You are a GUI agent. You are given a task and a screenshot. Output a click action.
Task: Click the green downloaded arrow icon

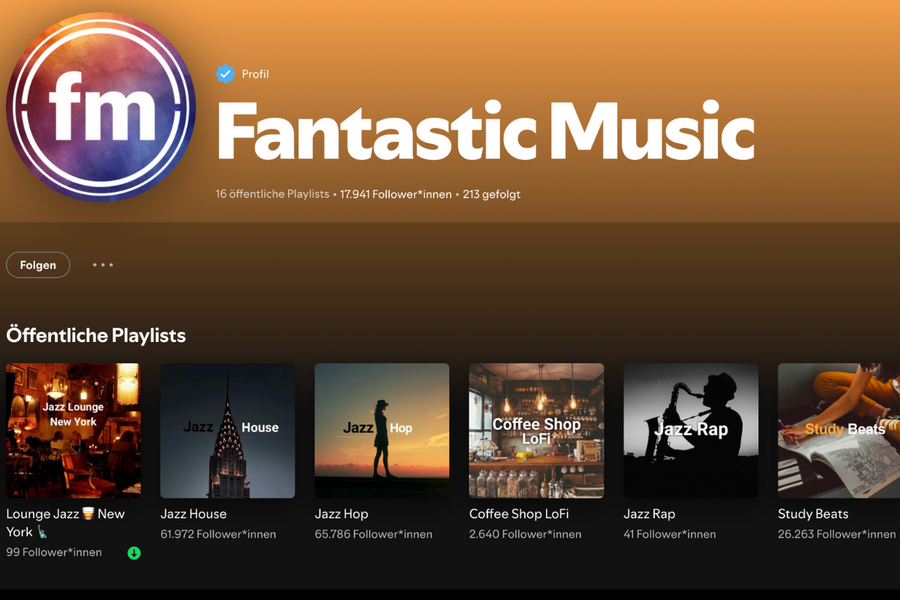(x=134, y=553)
